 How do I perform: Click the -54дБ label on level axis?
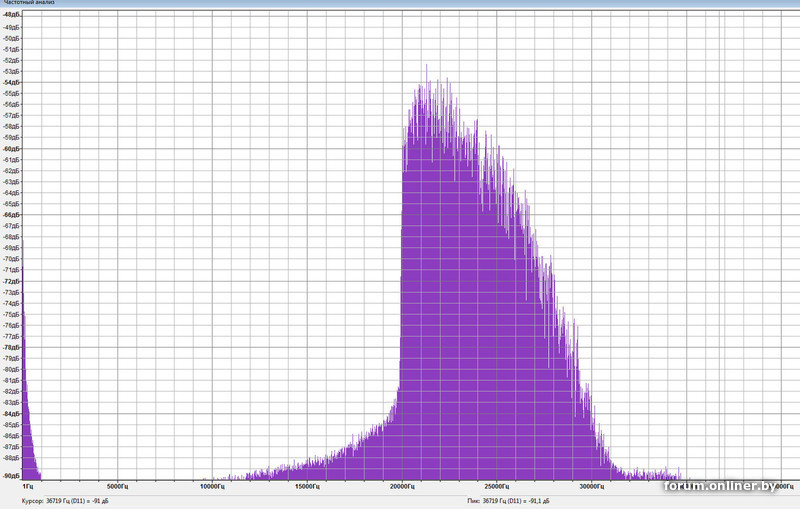pyautogui.click(x=11, y=82)
